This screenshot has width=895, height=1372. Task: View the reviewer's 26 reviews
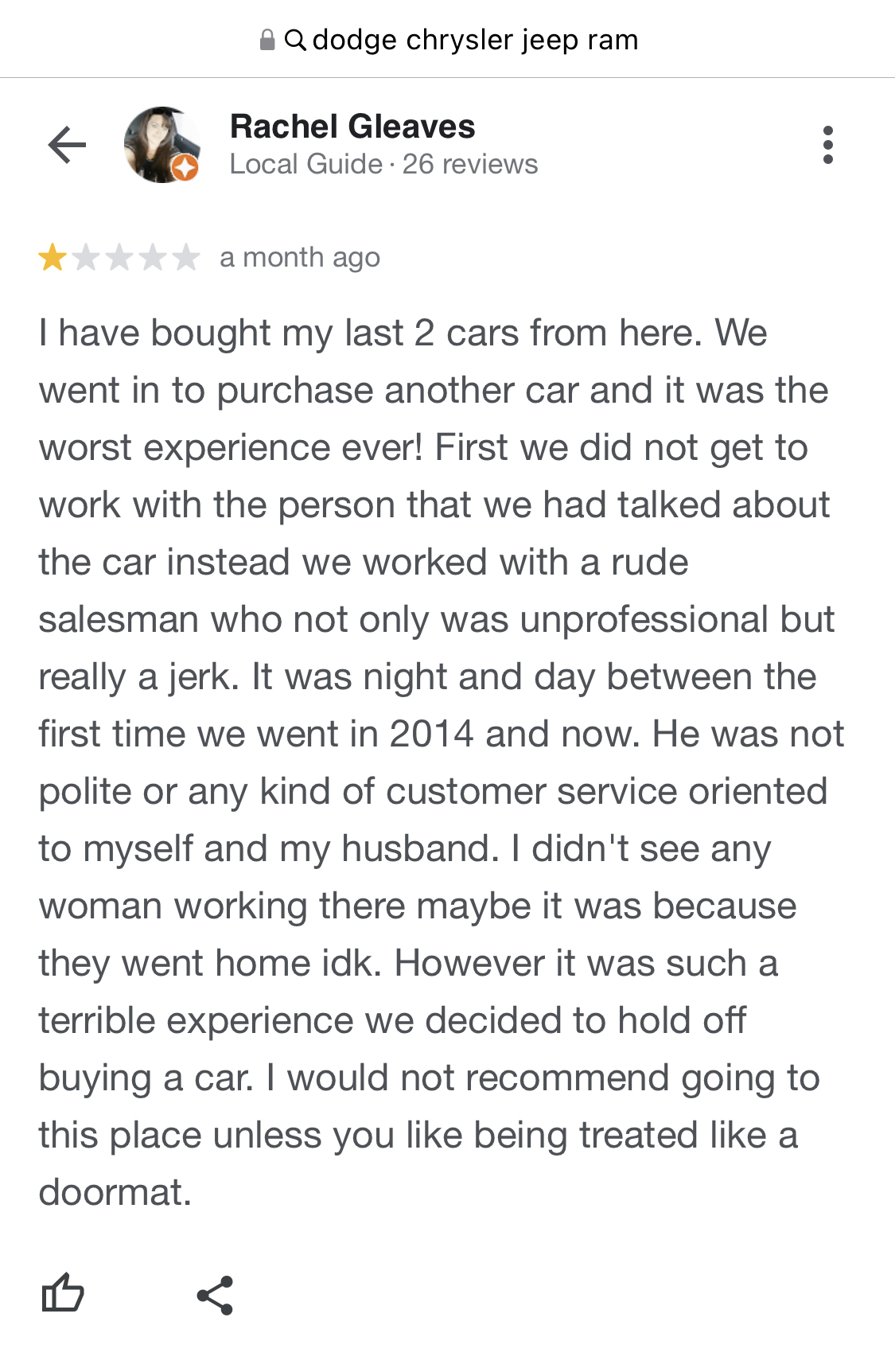[470, 164]
